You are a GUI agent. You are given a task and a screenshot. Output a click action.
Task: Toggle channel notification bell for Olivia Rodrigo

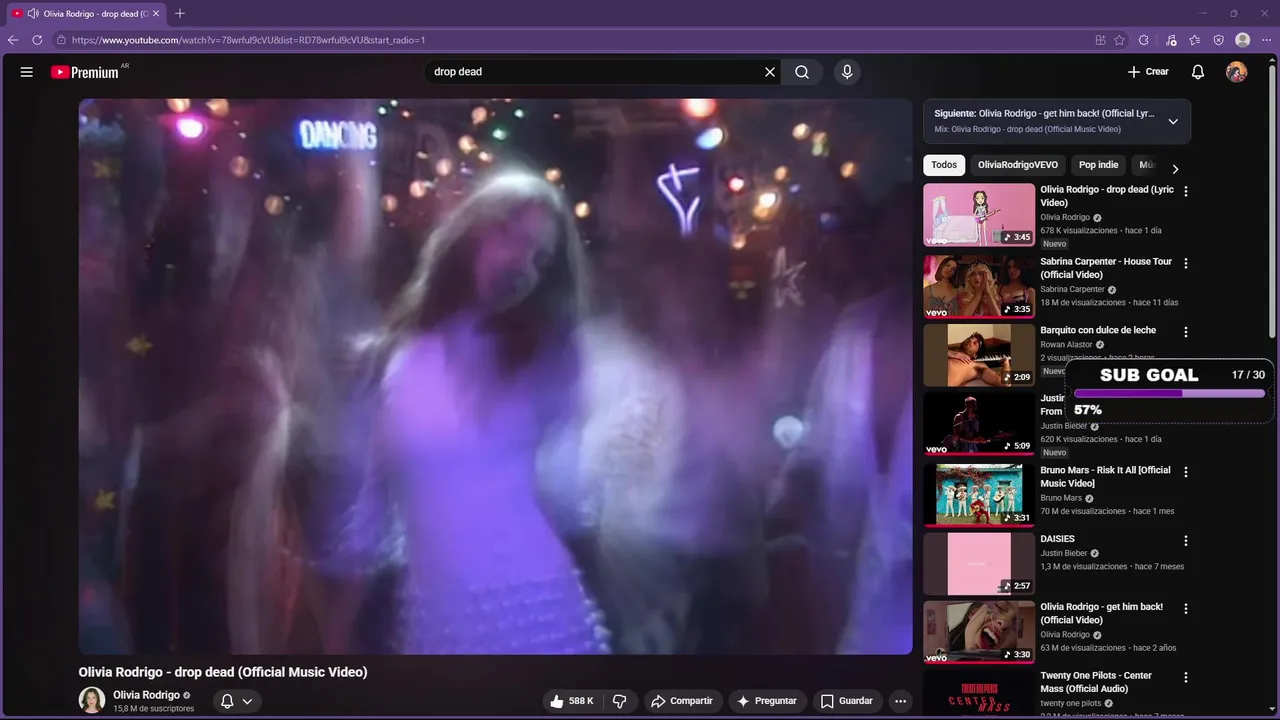point(227,701)
